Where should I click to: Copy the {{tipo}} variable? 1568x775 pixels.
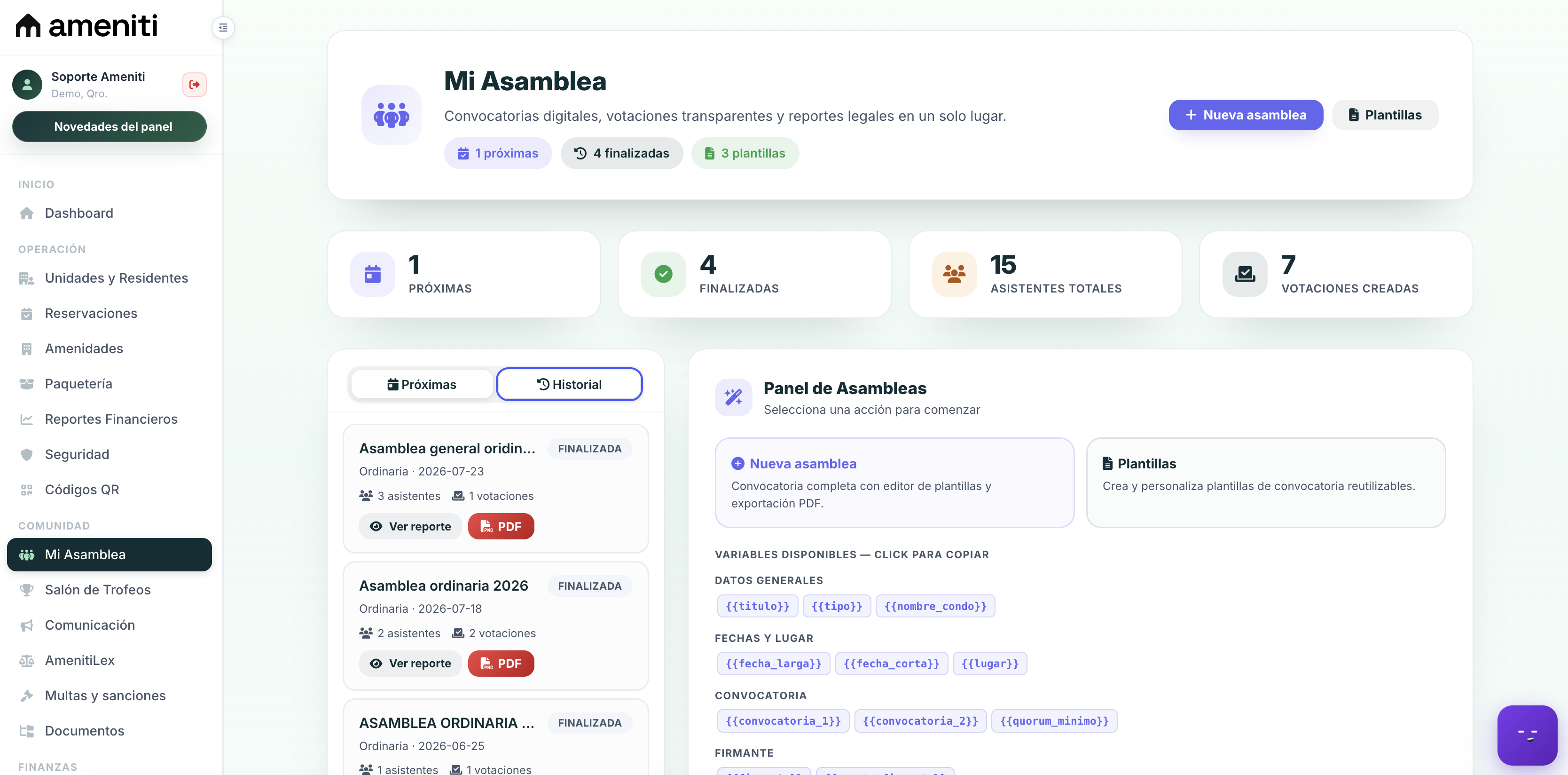coord(836,606)
